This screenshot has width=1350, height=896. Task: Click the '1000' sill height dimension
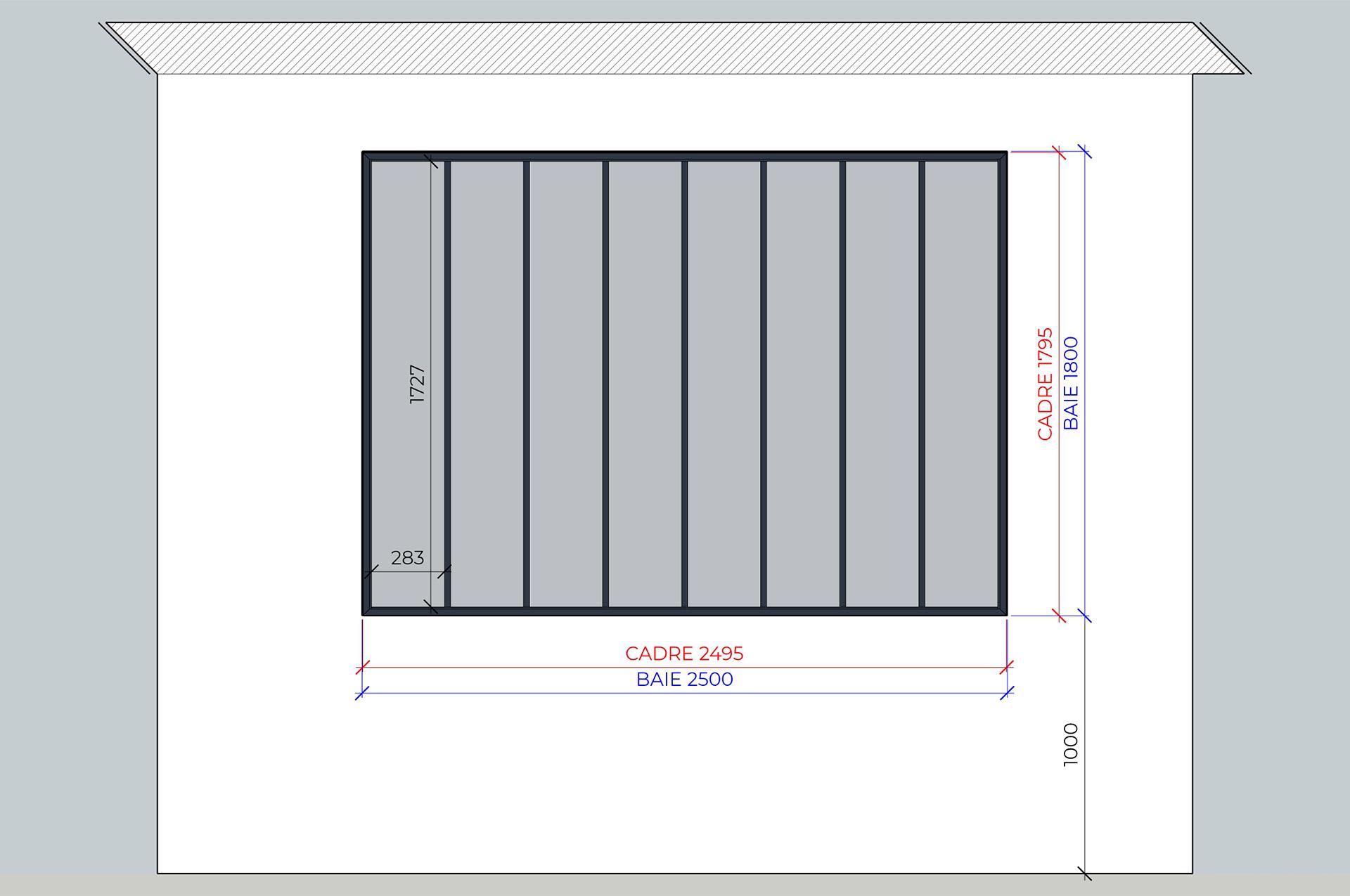pos(1070,745)
